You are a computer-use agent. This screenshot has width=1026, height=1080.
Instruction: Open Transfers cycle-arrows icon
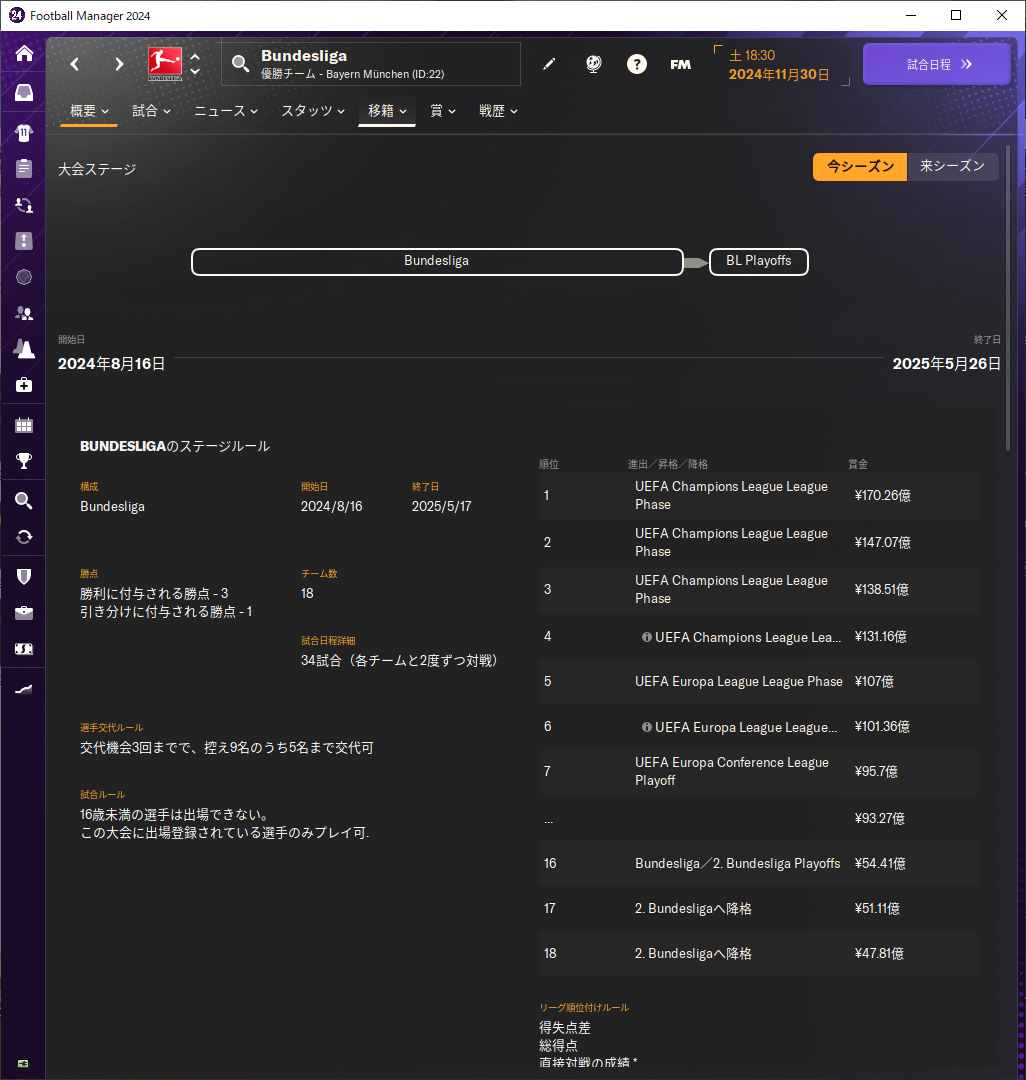24,537
